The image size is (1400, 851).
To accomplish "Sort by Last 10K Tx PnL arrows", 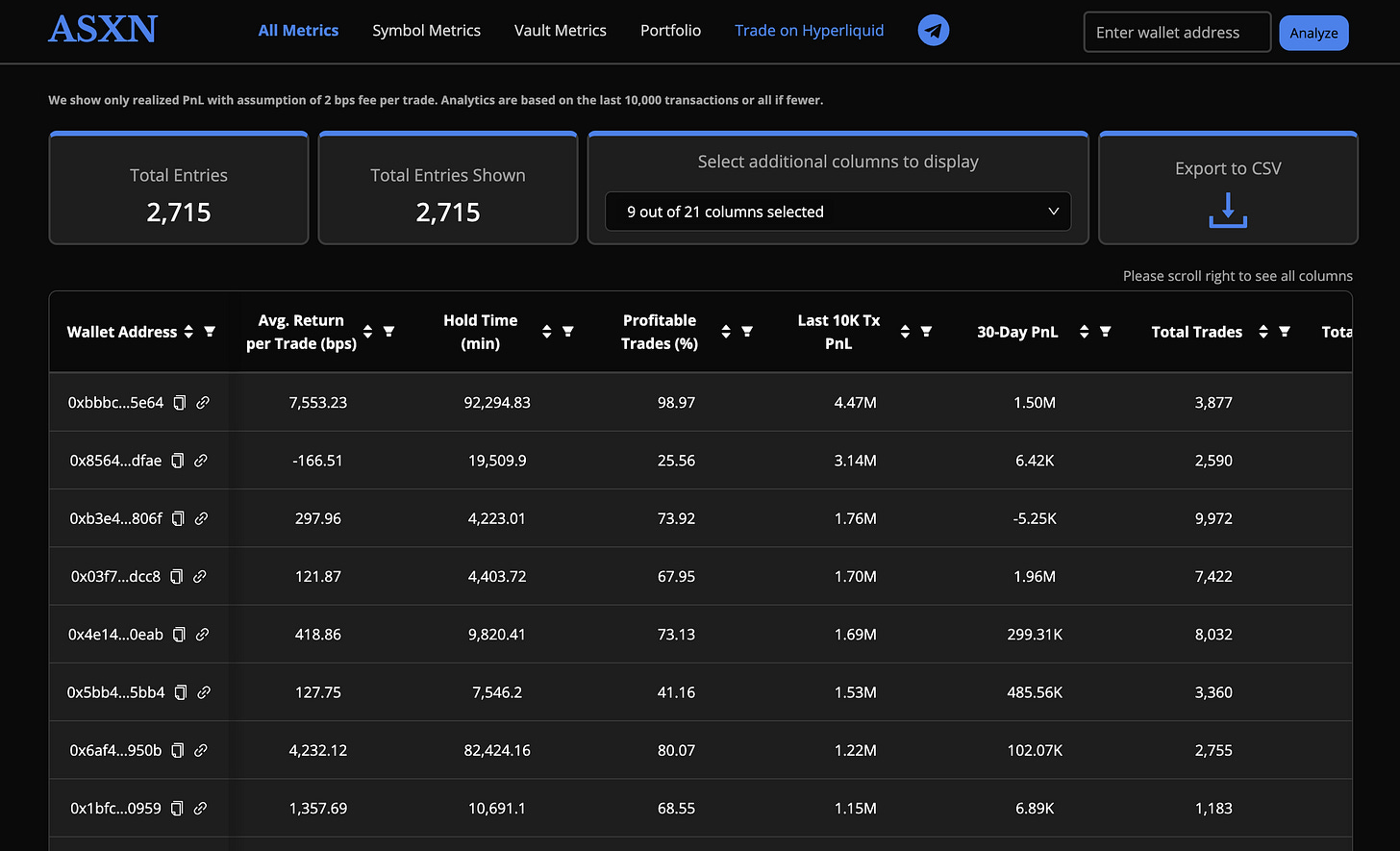I will tap(905, 332).
